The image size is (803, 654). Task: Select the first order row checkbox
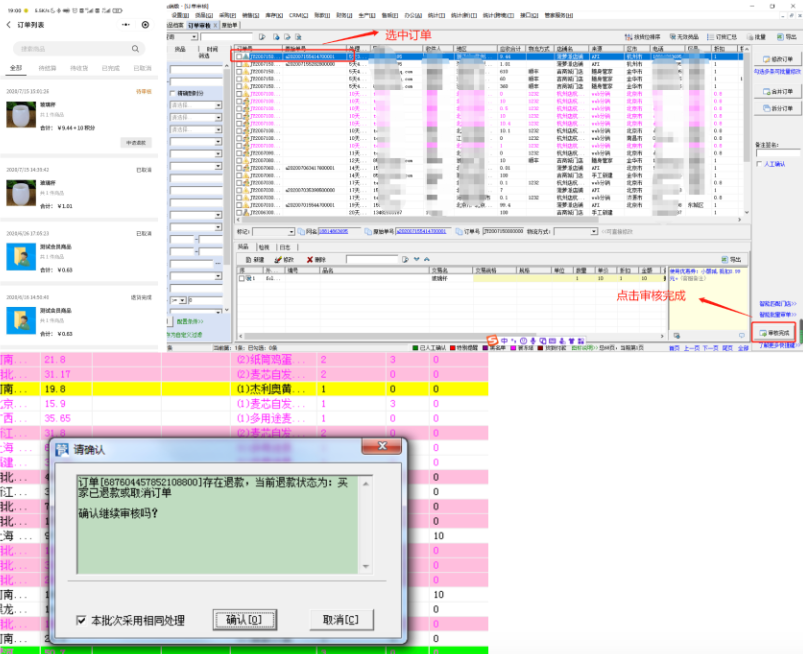click(239, 57)
